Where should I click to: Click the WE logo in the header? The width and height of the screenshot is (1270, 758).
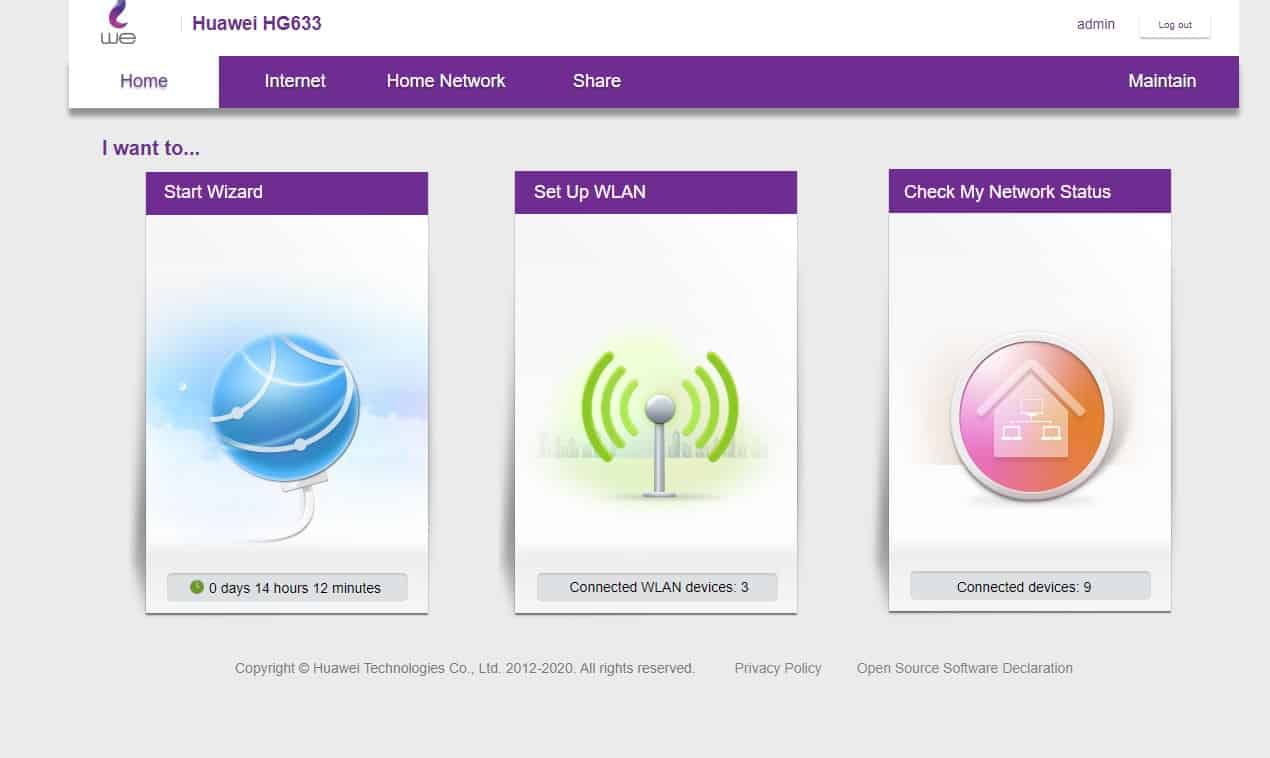[x=118, y=24]
